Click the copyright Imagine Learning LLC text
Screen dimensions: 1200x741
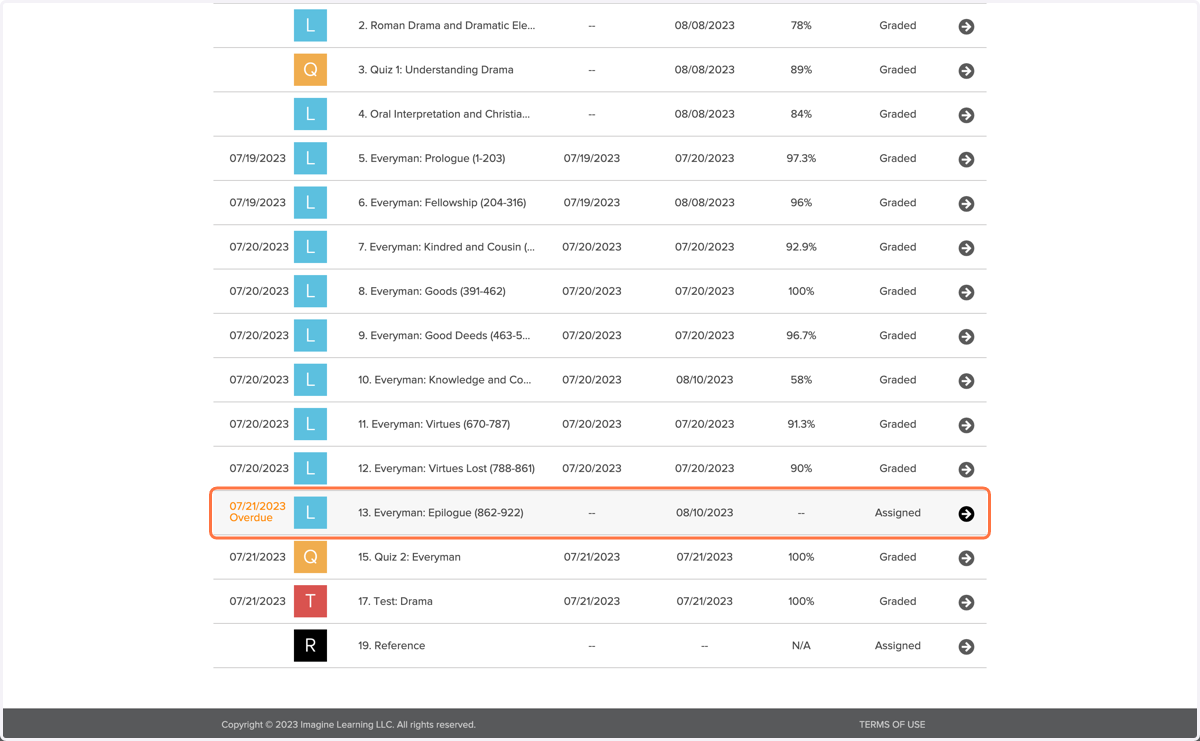(x=348, y=725)
